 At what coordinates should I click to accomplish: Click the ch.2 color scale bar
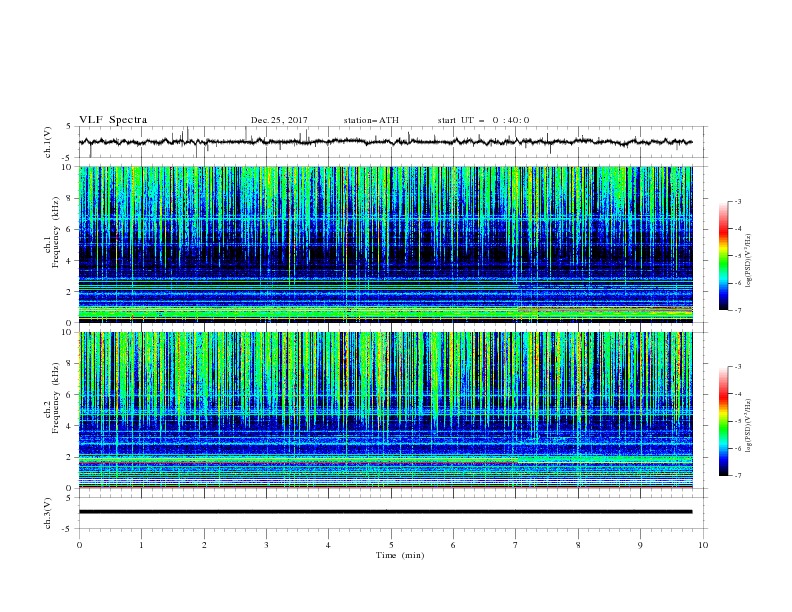pyautogui.click(x=723, y=421)
